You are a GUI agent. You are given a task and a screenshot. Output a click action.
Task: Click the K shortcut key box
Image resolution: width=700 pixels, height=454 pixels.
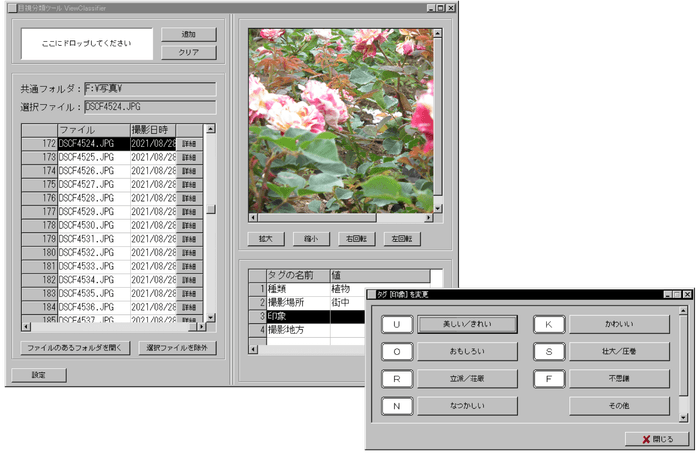[549, 325]
